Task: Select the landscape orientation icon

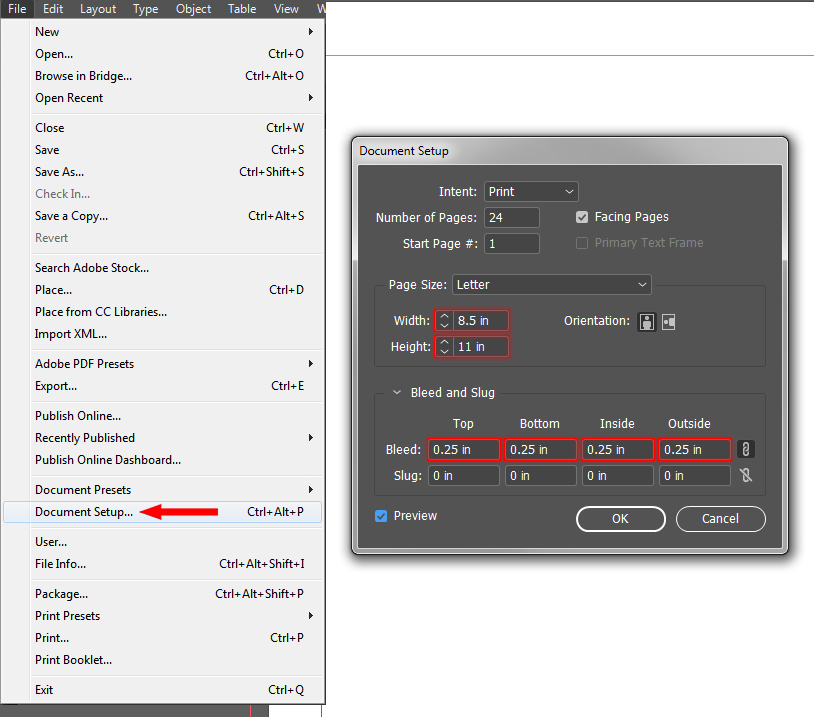Action: pyautogui.click(x=667, y=321)
